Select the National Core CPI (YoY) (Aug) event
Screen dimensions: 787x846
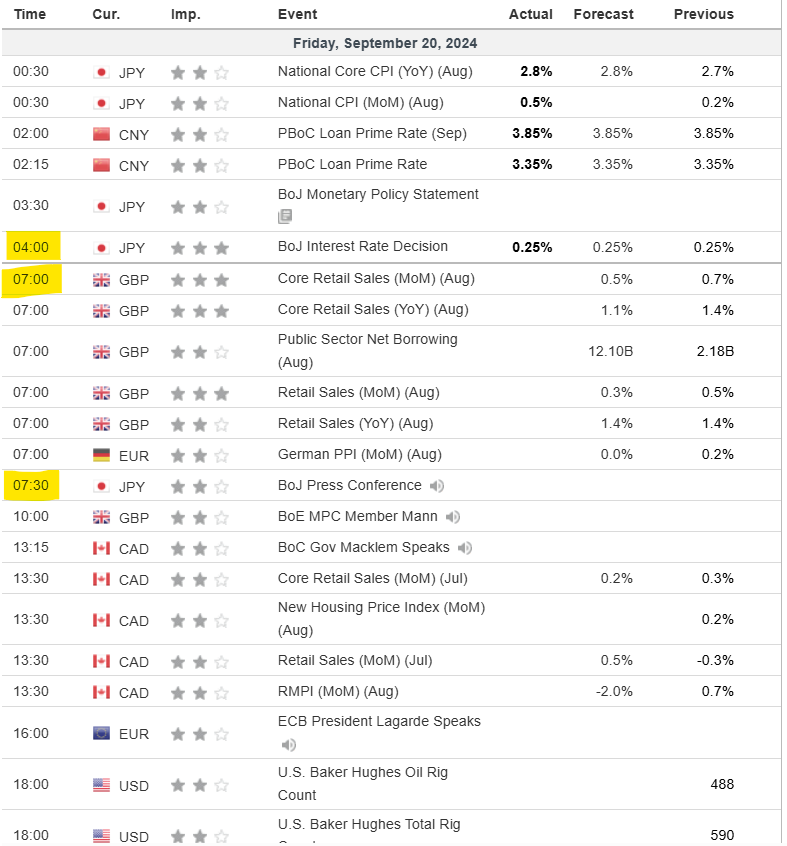(x=375, y=71)
